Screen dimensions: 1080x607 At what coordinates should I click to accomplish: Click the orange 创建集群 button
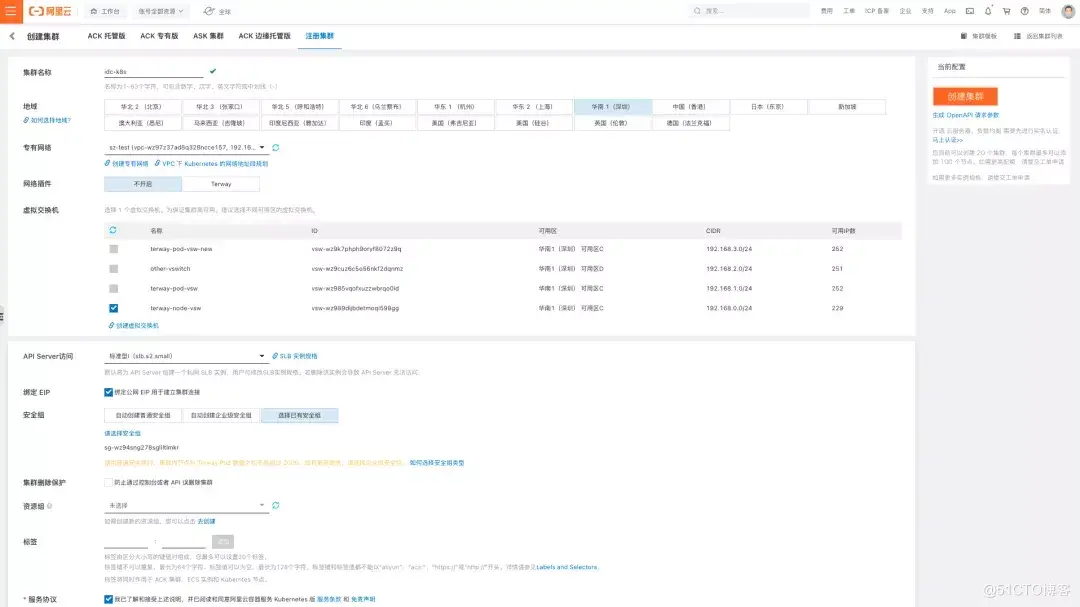[965, 96]
